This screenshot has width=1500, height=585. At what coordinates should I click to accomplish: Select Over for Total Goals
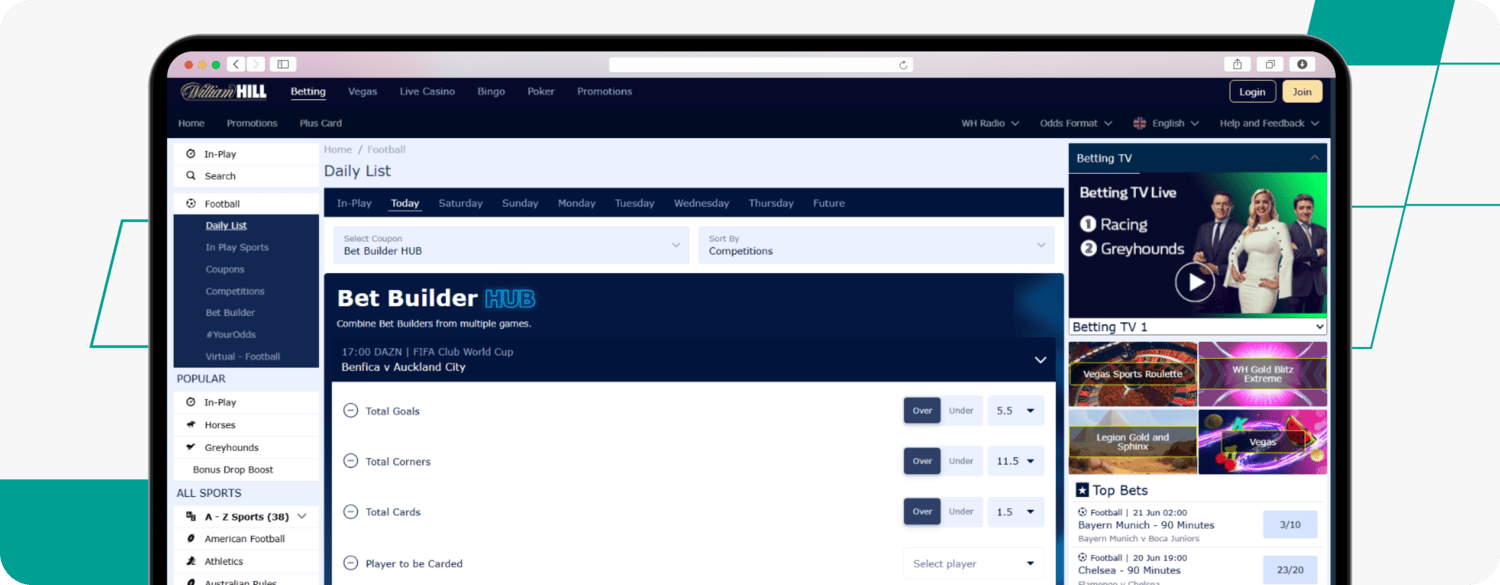click(922, 411)
